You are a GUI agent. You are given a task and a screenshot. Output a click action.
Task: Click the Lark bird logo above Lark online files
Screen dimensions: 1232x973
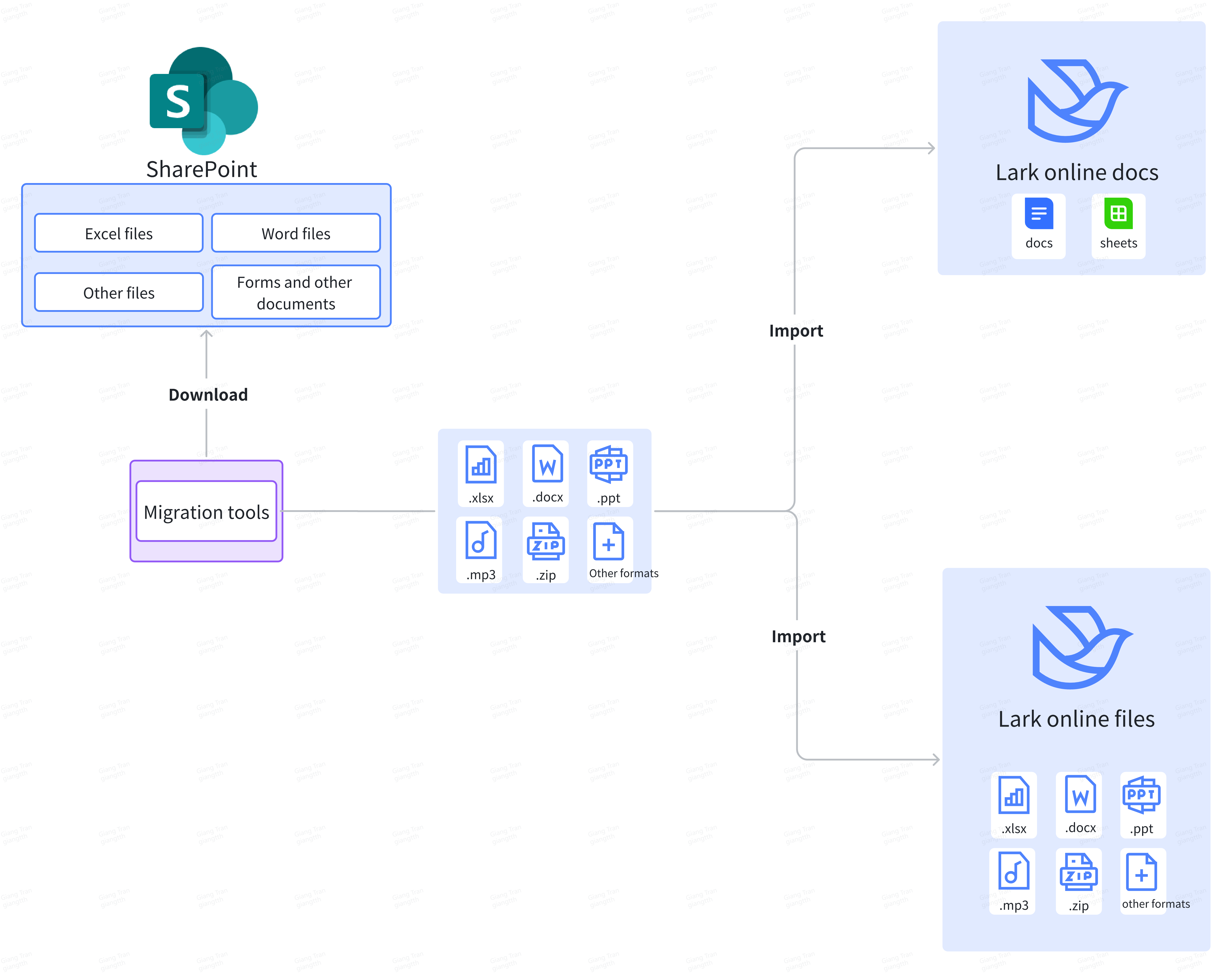[1083, 648]
